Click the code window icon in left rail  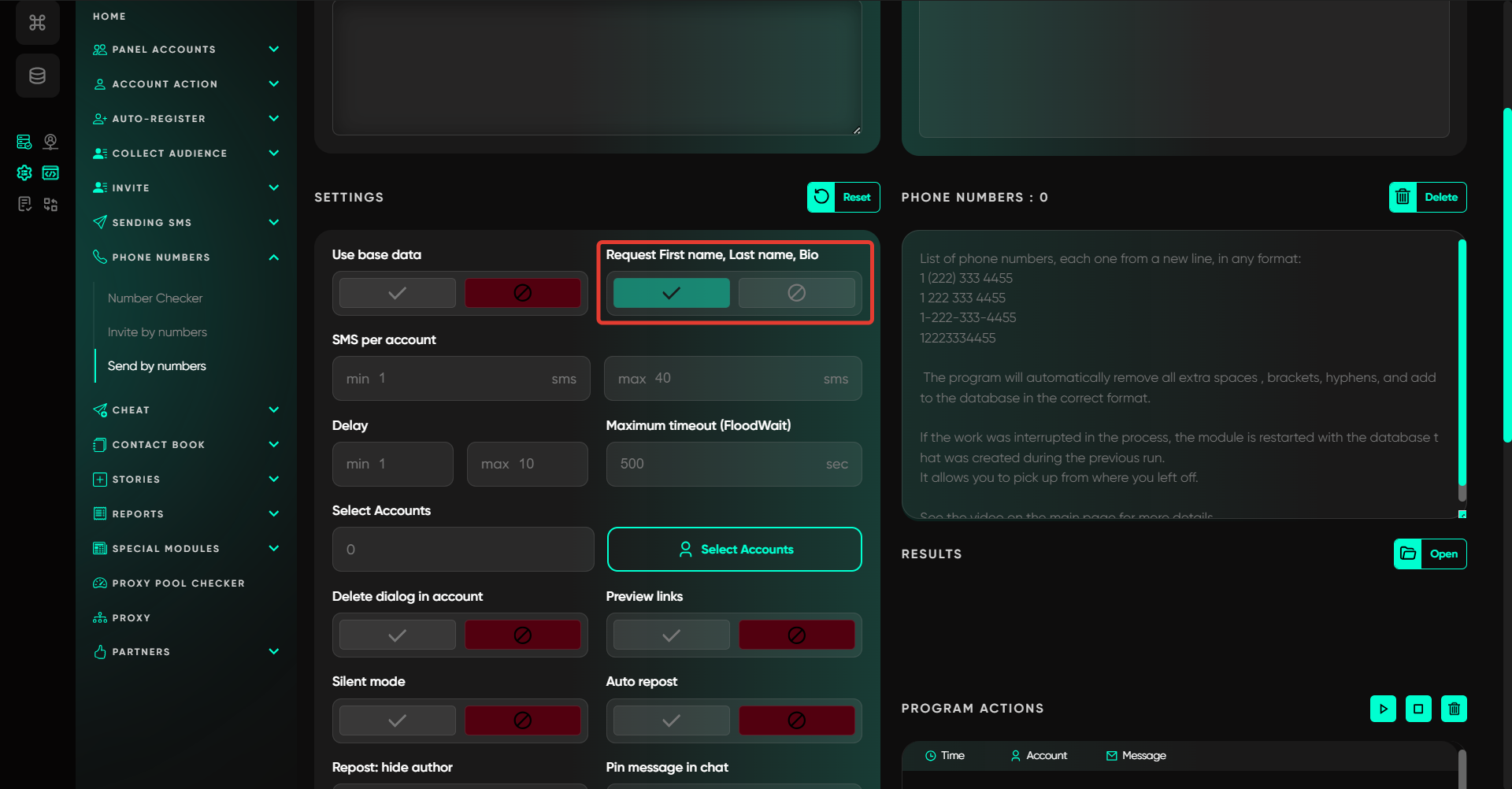coord(50,172)
